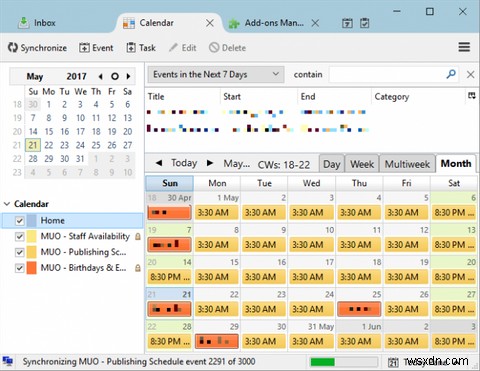This screenshot has height=371, width=480.
Task: Click the MUO - Birthdays orange color swatch
Action: click(x=31, y=268)
